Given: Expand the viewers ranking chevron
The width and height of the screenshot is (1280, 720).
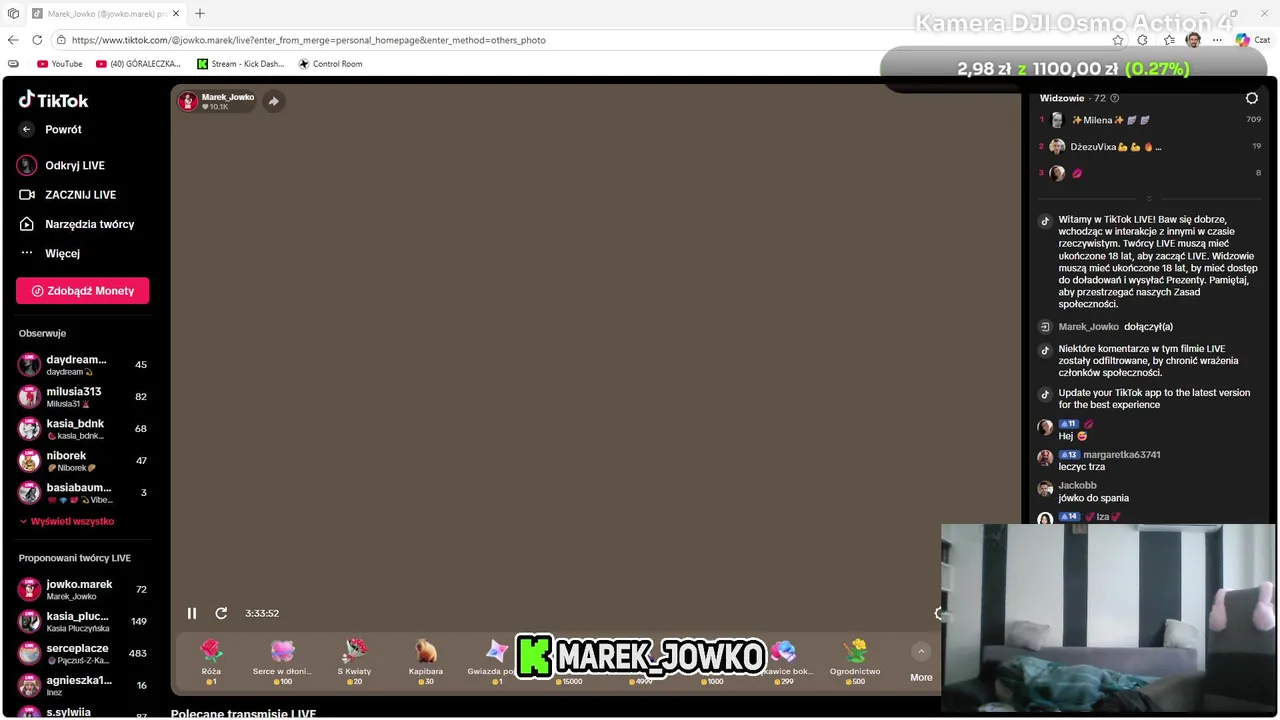Looking at the screenshot, I should tap(1149, 198).
